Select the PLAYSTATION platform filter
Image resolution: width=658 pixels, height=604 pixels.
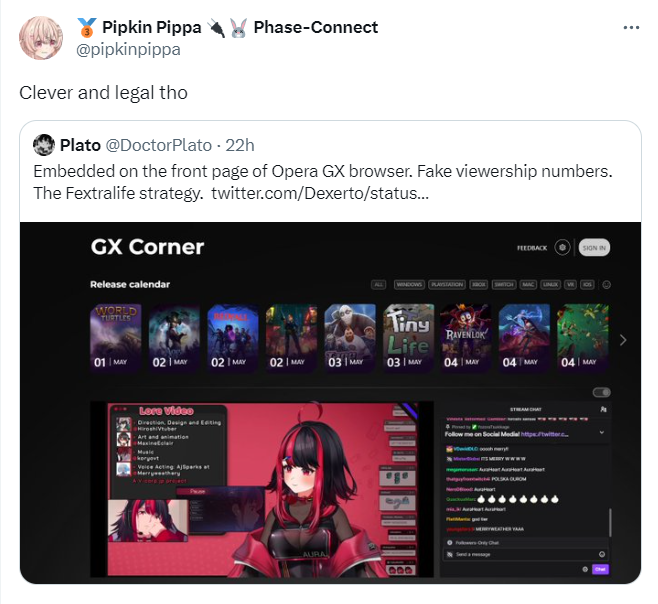(447, 285)
